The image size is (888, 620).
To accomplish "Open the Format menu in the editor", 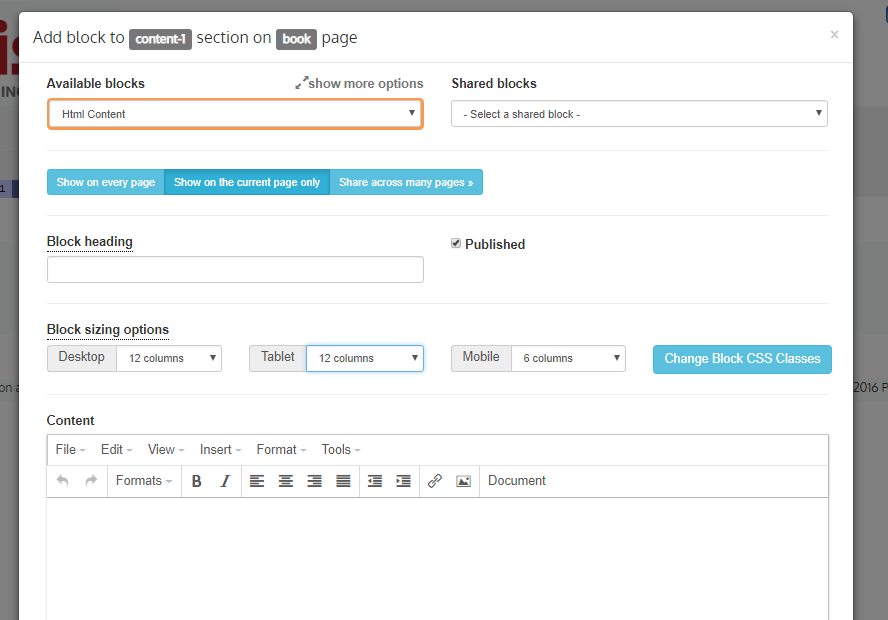I will point(281,450).
